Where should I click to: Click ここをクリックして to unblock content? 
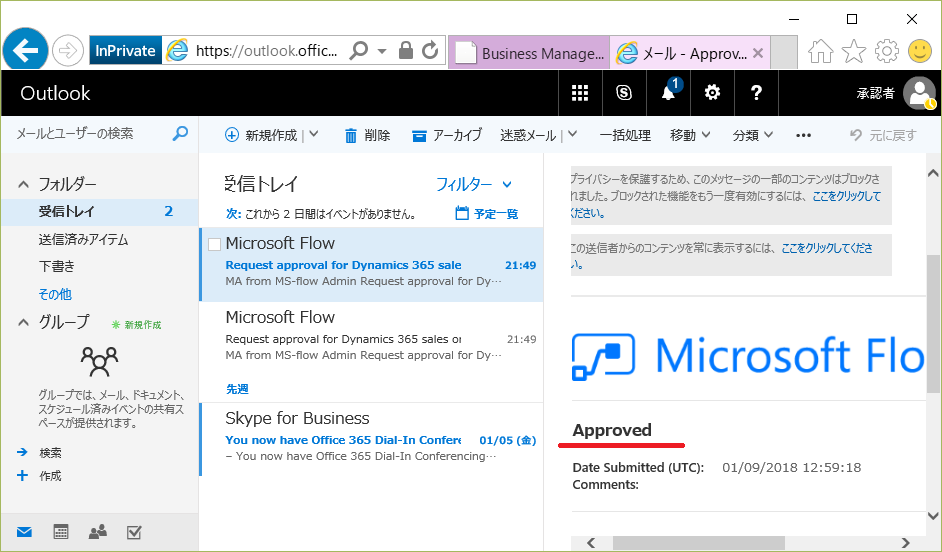(846, 196)
